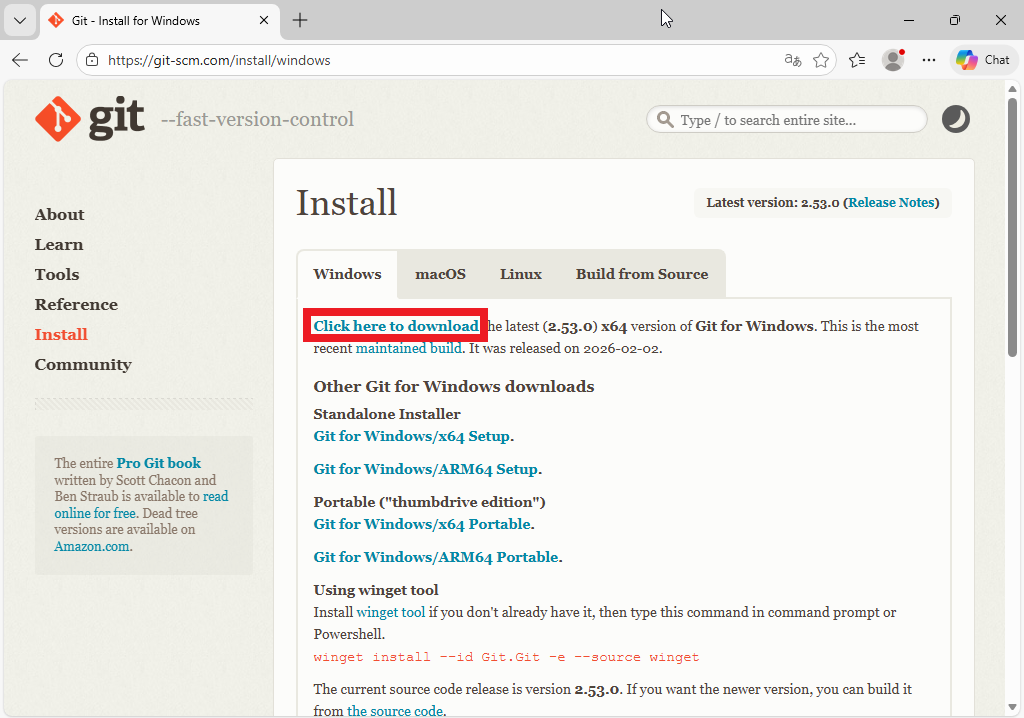This screenshot has height=718, width=1024.
Task: Open the browser profile avatar
Action: [x=893, y=60]
